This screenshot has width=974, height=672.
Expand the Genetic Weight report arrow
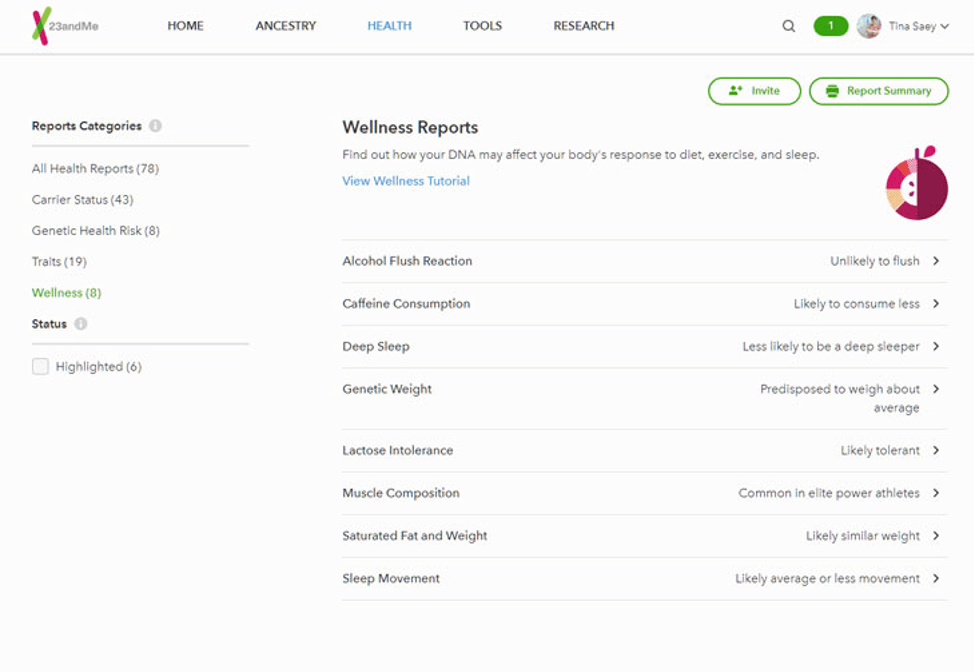[x=936, y=389]
